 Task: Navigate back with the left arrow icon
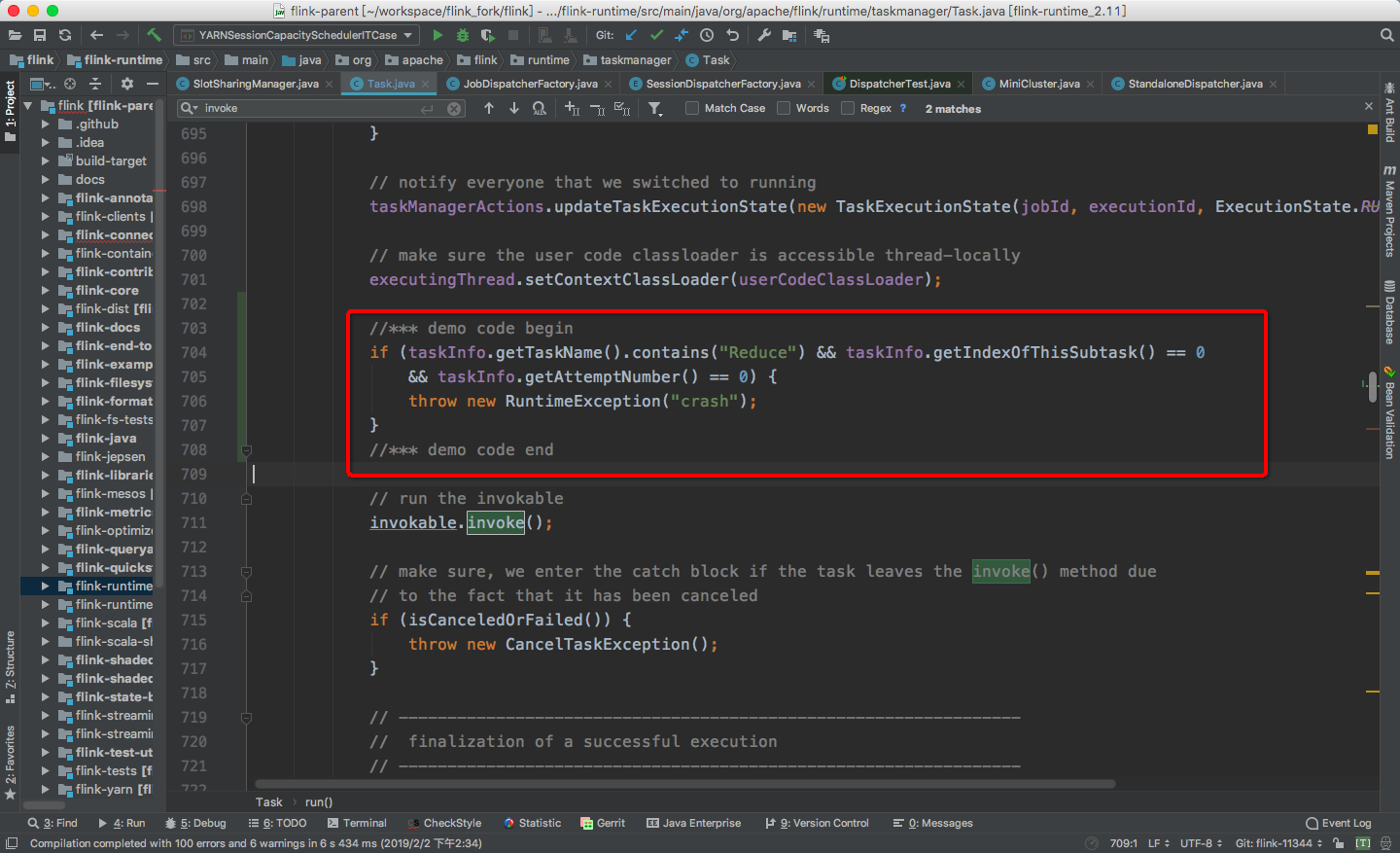point(96,35)
